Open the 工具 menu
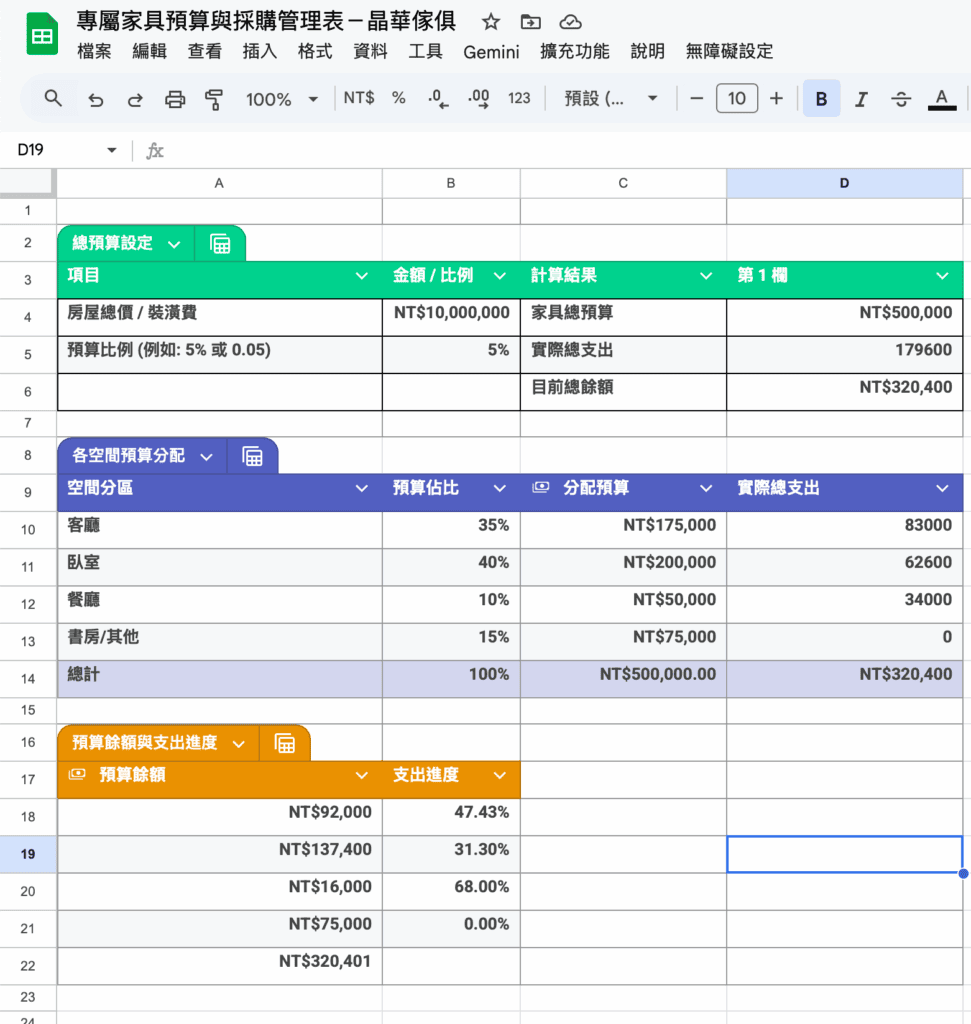This screenshot has height=1024, width=971. [425, 52]
